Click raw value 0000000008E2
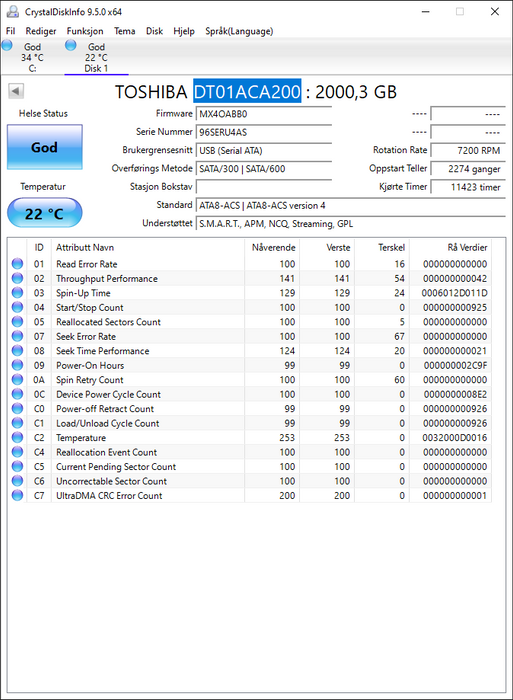Screen dimensions: 513x700 [x=455, y=395]
